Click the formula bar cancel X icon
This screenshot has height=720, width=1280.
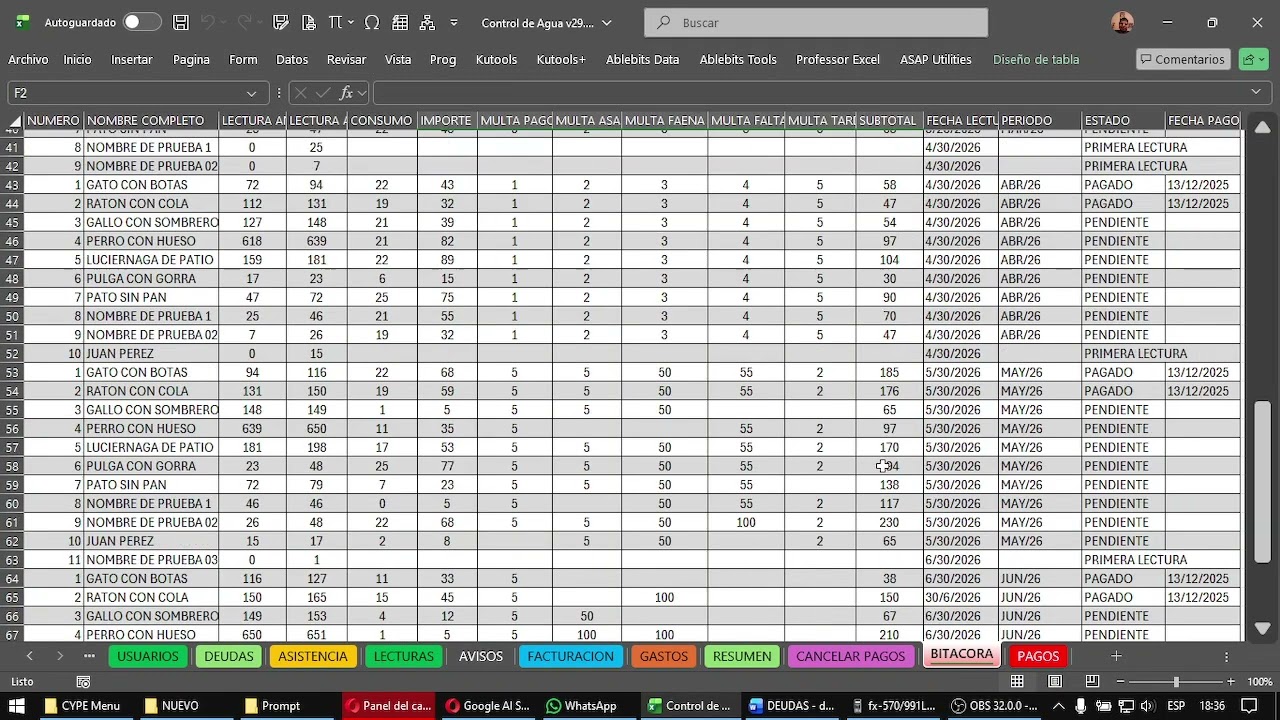coord(300,92)
